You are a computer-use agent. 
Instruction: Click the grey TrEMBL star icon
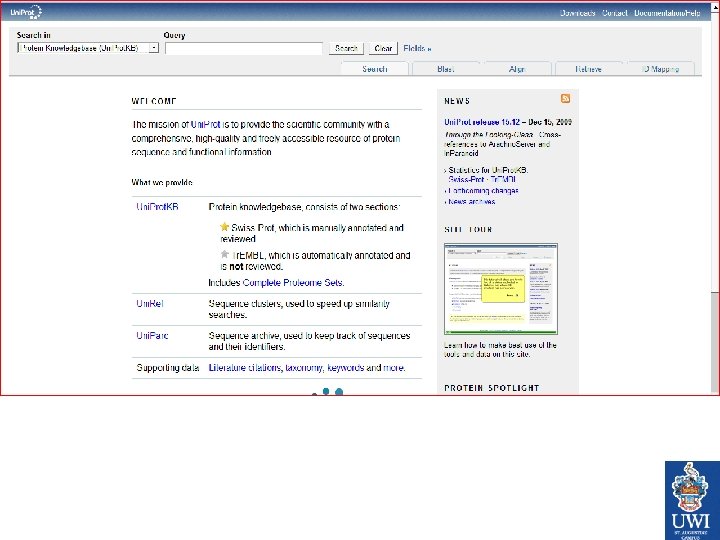(225, 254)
